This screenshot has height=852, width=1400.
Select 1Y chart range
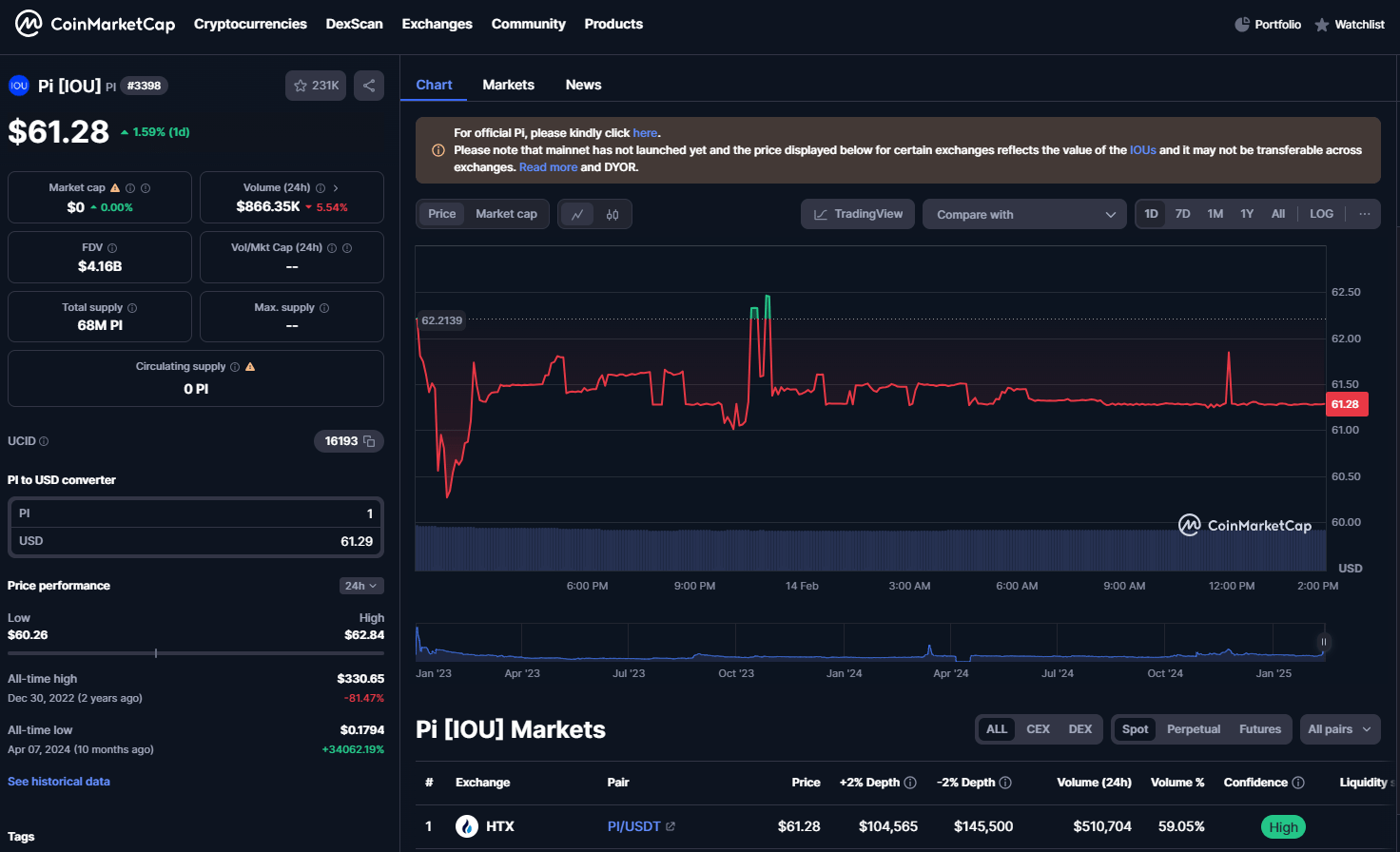pos(1247,214)
